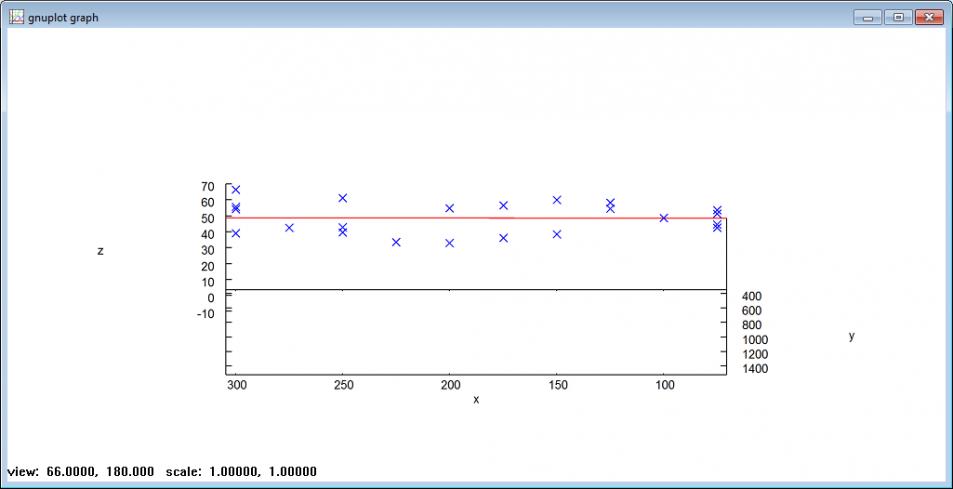Screen dimensions: 953x489
Task: Click the 1400 tick label on the y axis
Action: tap(755, 369)
